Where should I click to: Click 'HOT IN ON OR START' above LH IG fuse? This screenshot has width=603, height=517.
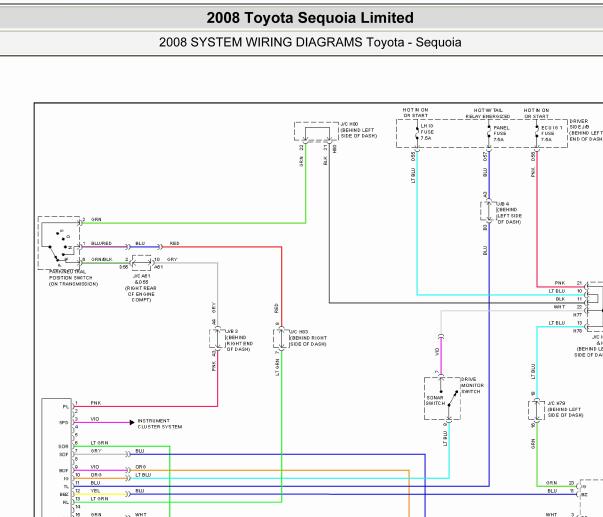click(415, 113)
